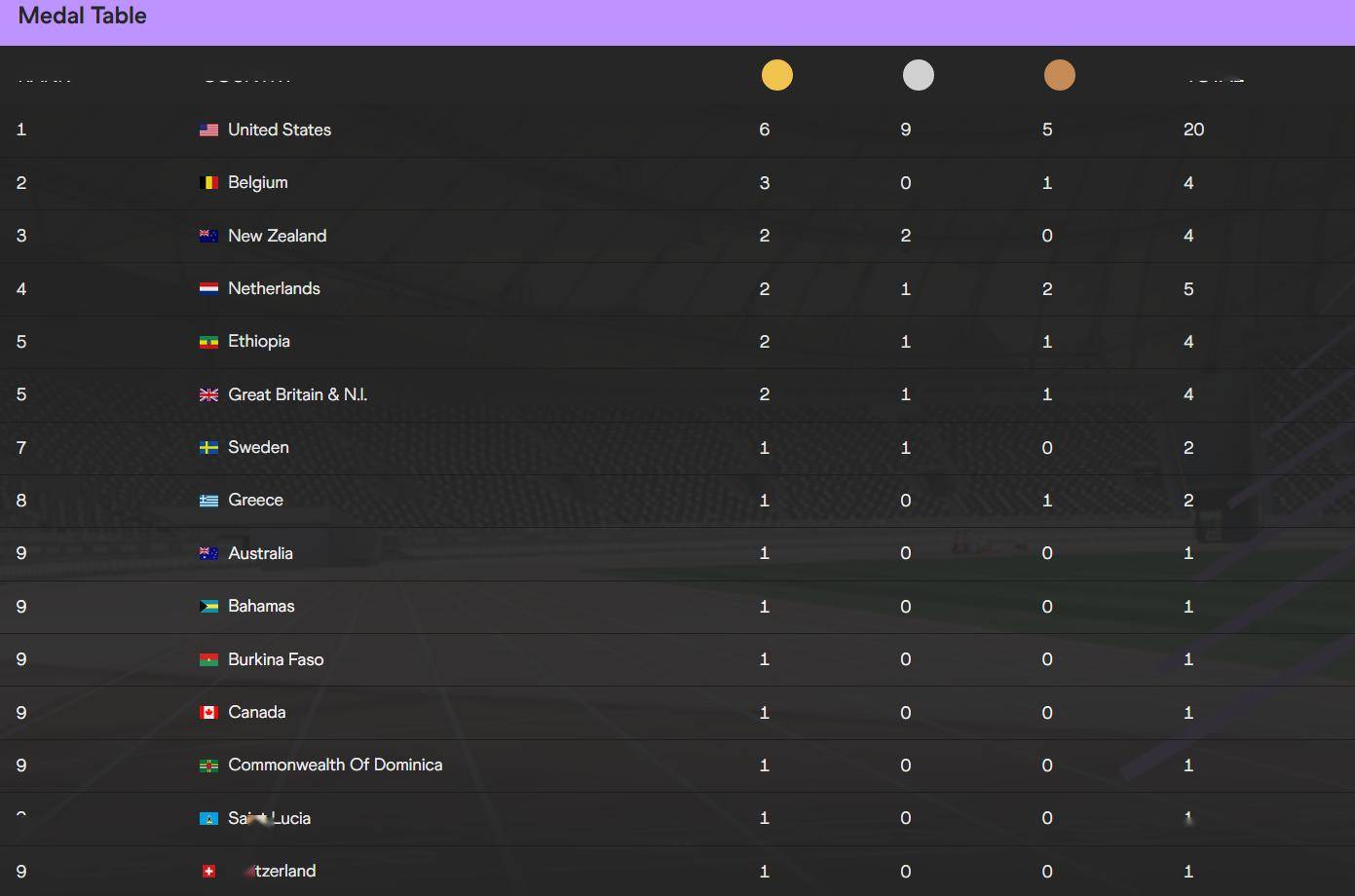Click the Sweden flag icon
The height and width of the screenshot is (896, 1355).
pos(208,448)
